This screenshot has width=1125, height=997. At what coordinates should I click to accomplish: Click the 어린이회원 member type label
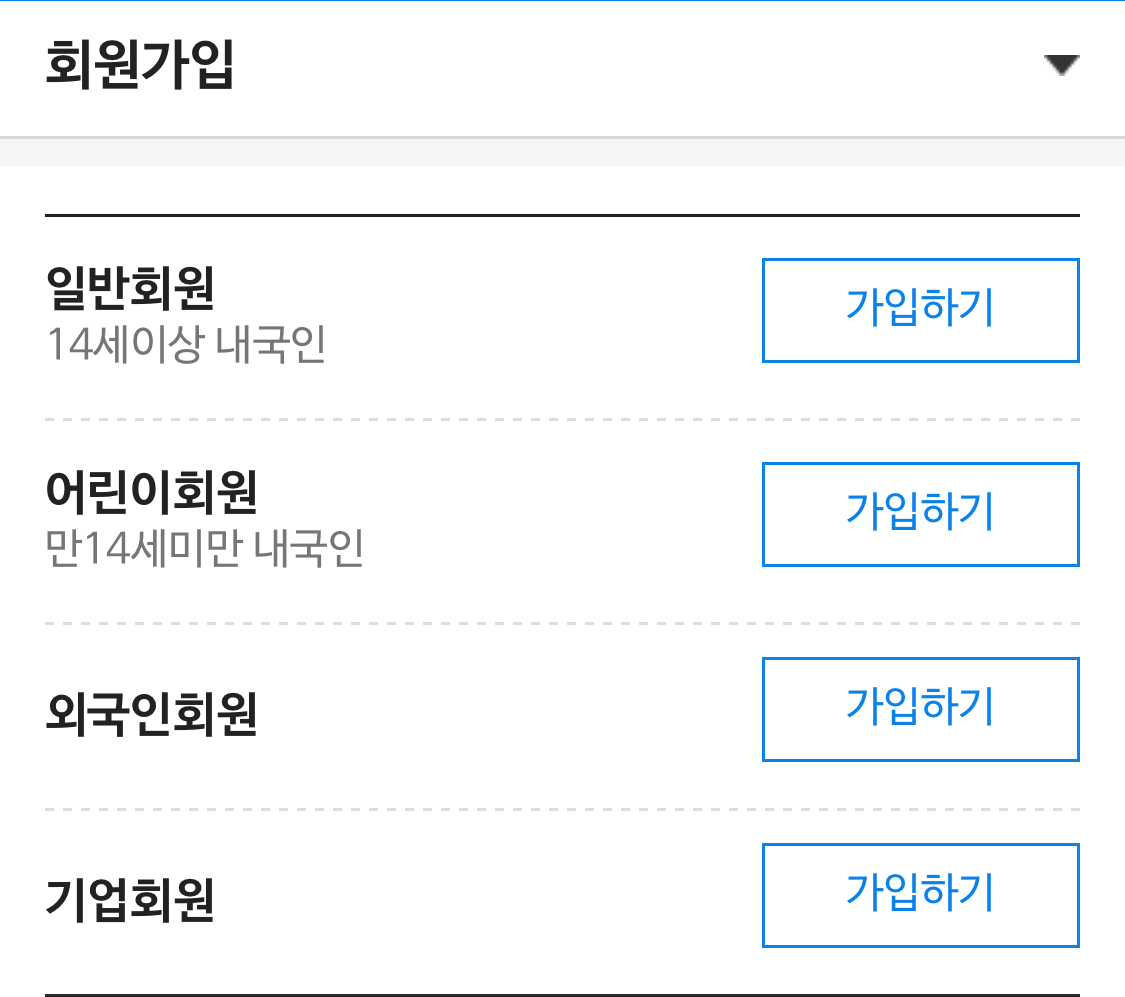[x=150, y=494]
